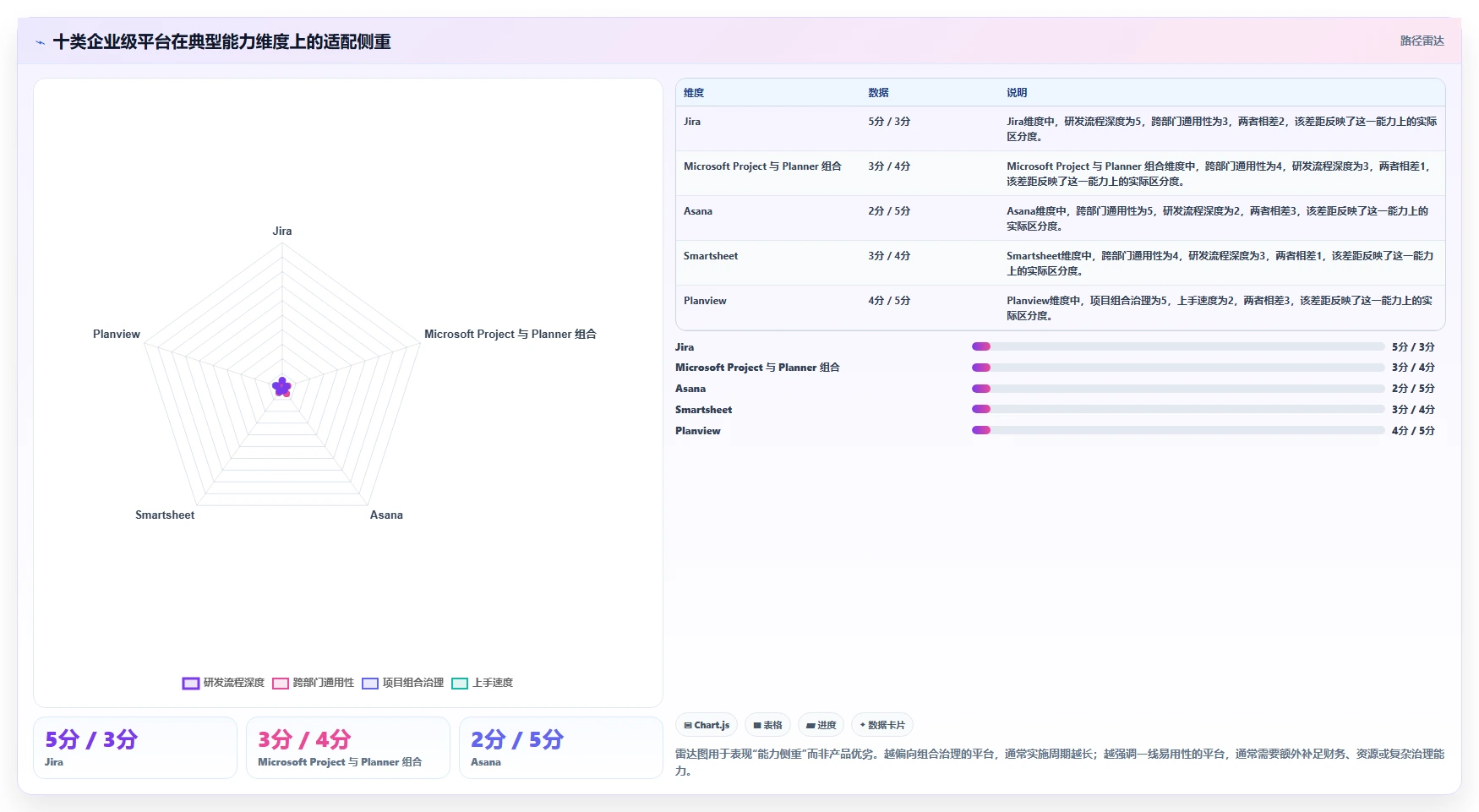
Task: Click the Microsoft Project 与 Planner 组合 progress list label
Action: click(757, 368)
